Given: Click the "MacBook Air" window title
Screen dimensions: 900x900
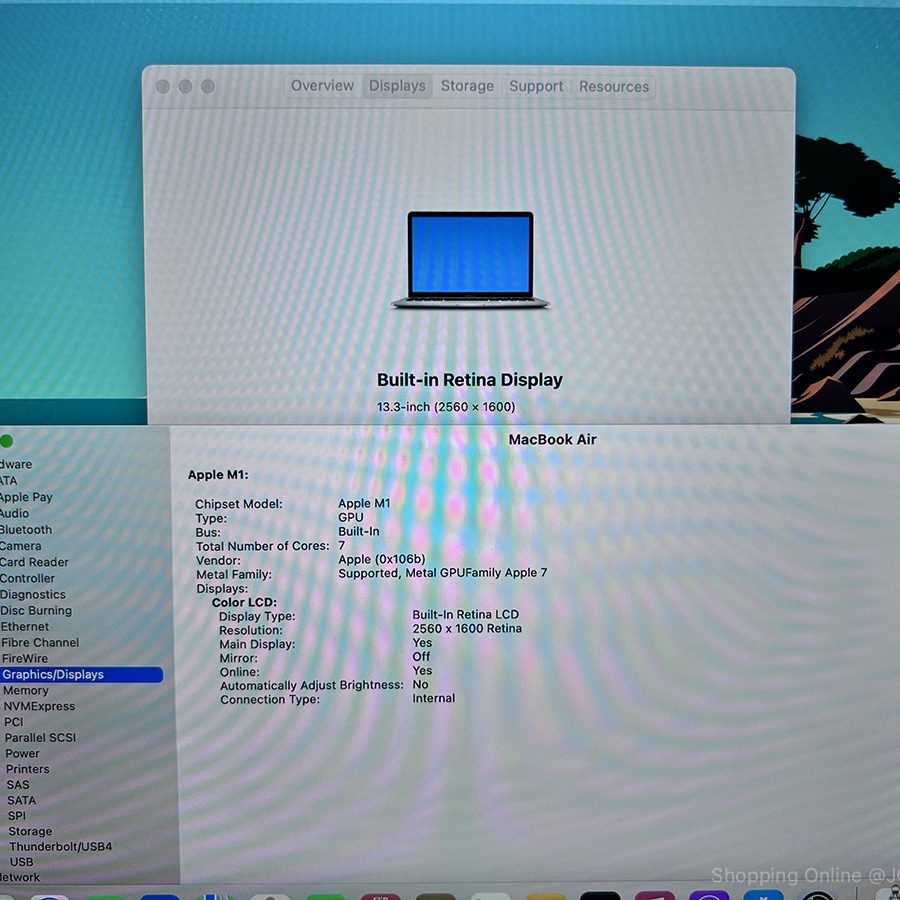Looking at the screenshot, I should (552, 439).
